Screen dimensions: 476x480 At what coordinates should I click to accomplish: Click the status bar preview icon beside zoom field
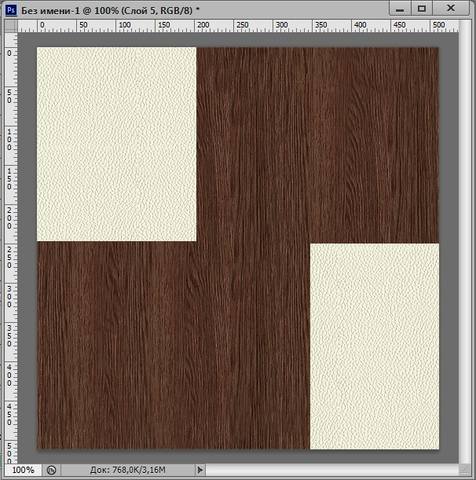pyautogui.click(x=51, y=470)
